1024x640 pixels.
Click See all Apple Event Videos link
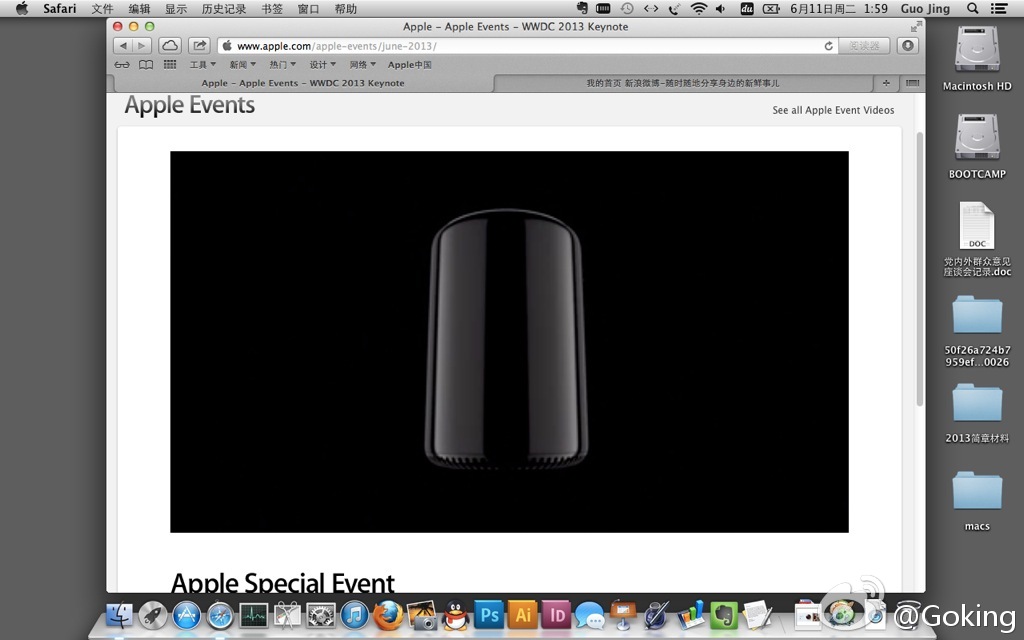pos(833,110)
